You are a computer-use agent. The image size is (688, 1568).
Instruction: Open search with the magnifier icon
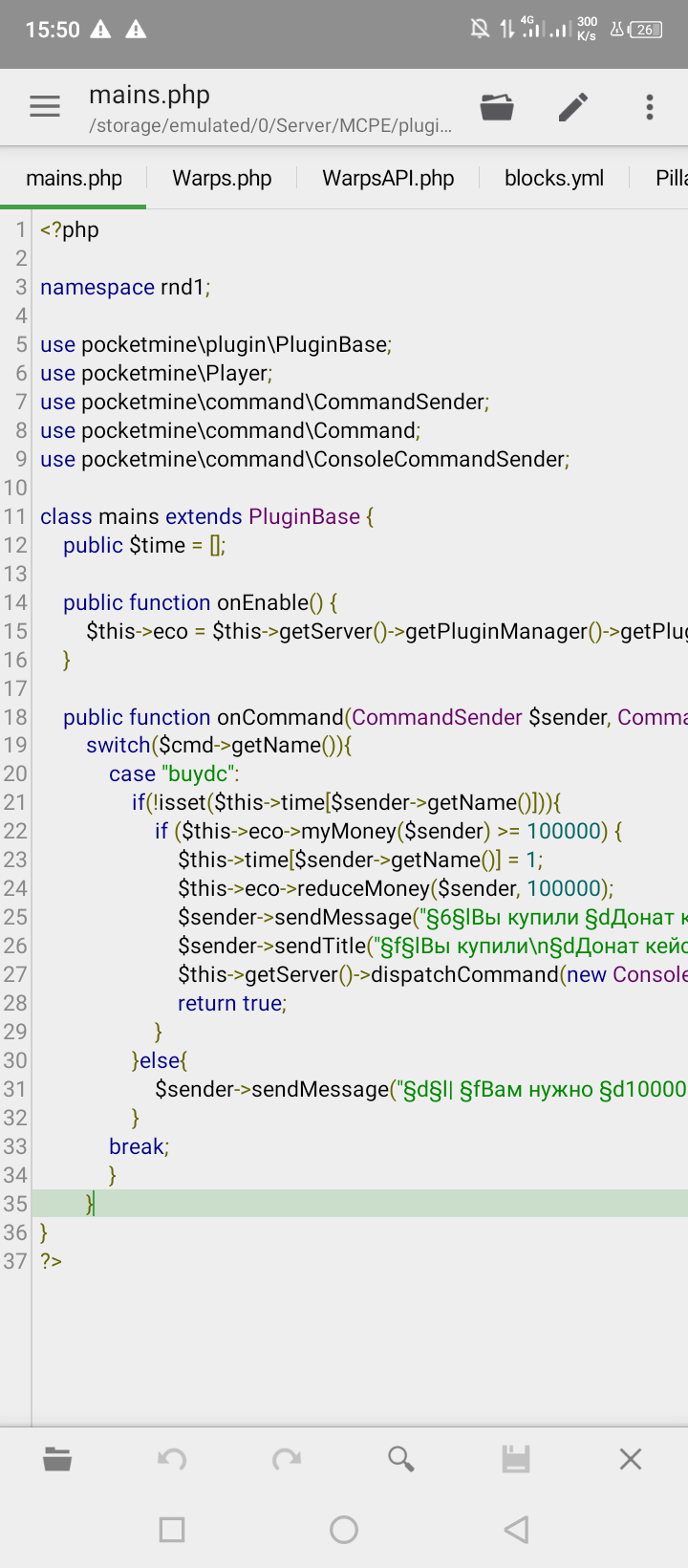coord(401,1459)
